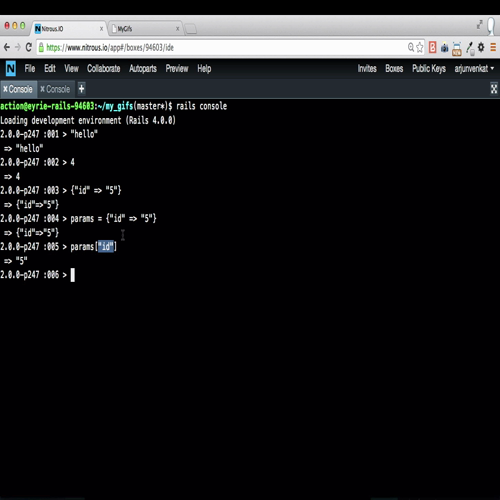Add a new console tab with the plus
Viewport: 500px width, 500px height.
[x=81, y=89]
